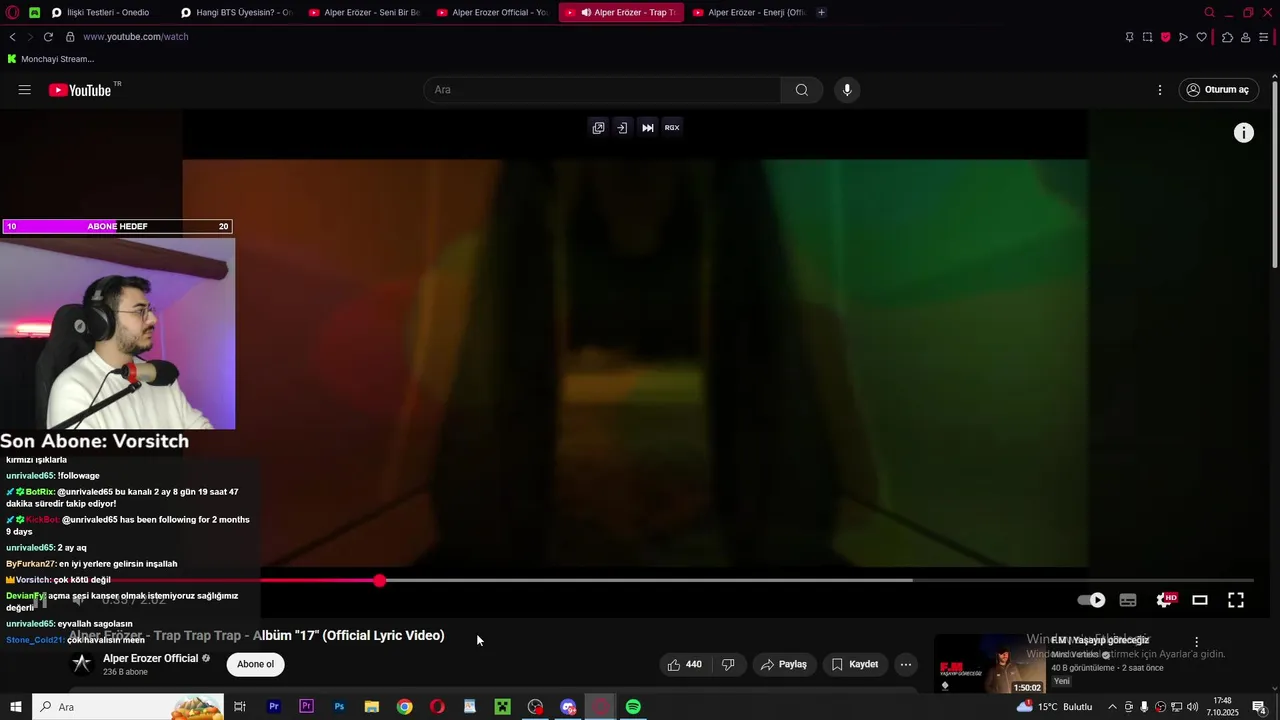The height and width of the screenshot is (720, 1280).
Task: Start voice search with the microphone
Action: click(847, 90)
